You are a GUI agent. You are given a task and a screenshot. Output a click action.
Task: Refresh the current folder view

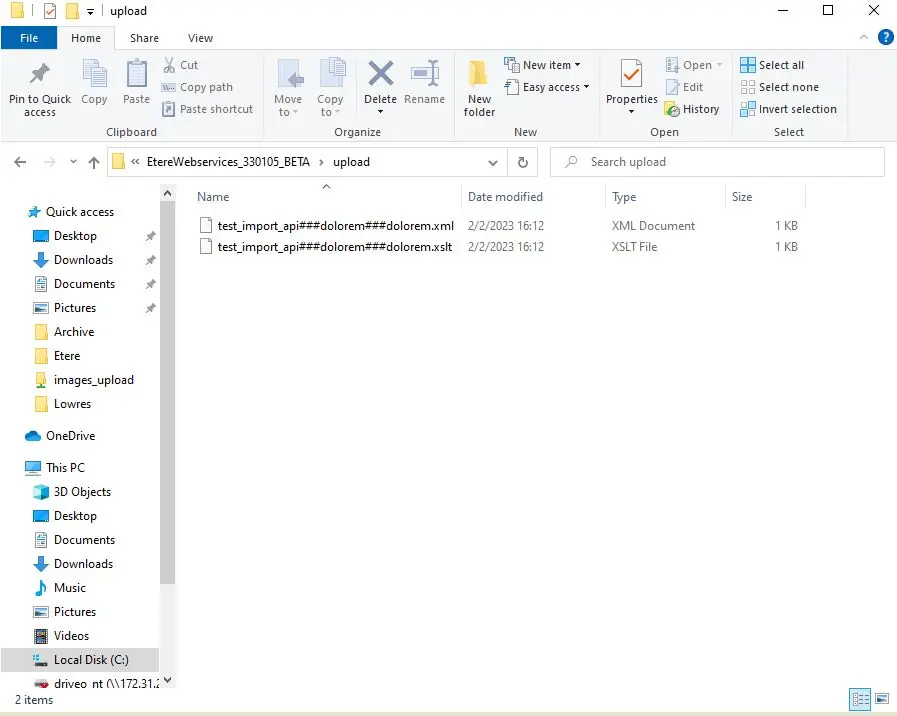[x=522, y=162]
